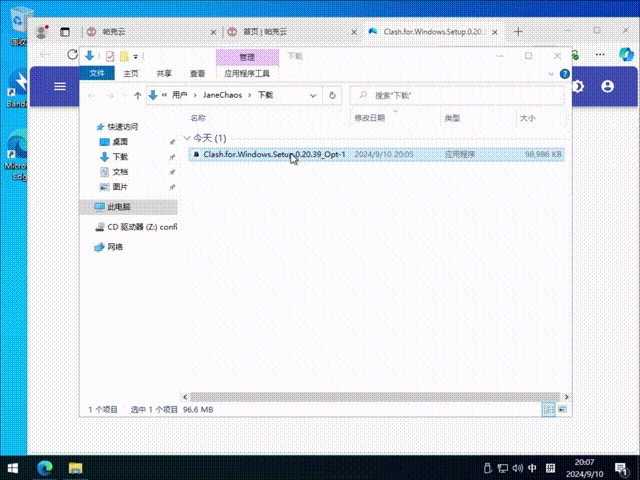
Task: Click the Windows Start button
Action: click(14, 468)
